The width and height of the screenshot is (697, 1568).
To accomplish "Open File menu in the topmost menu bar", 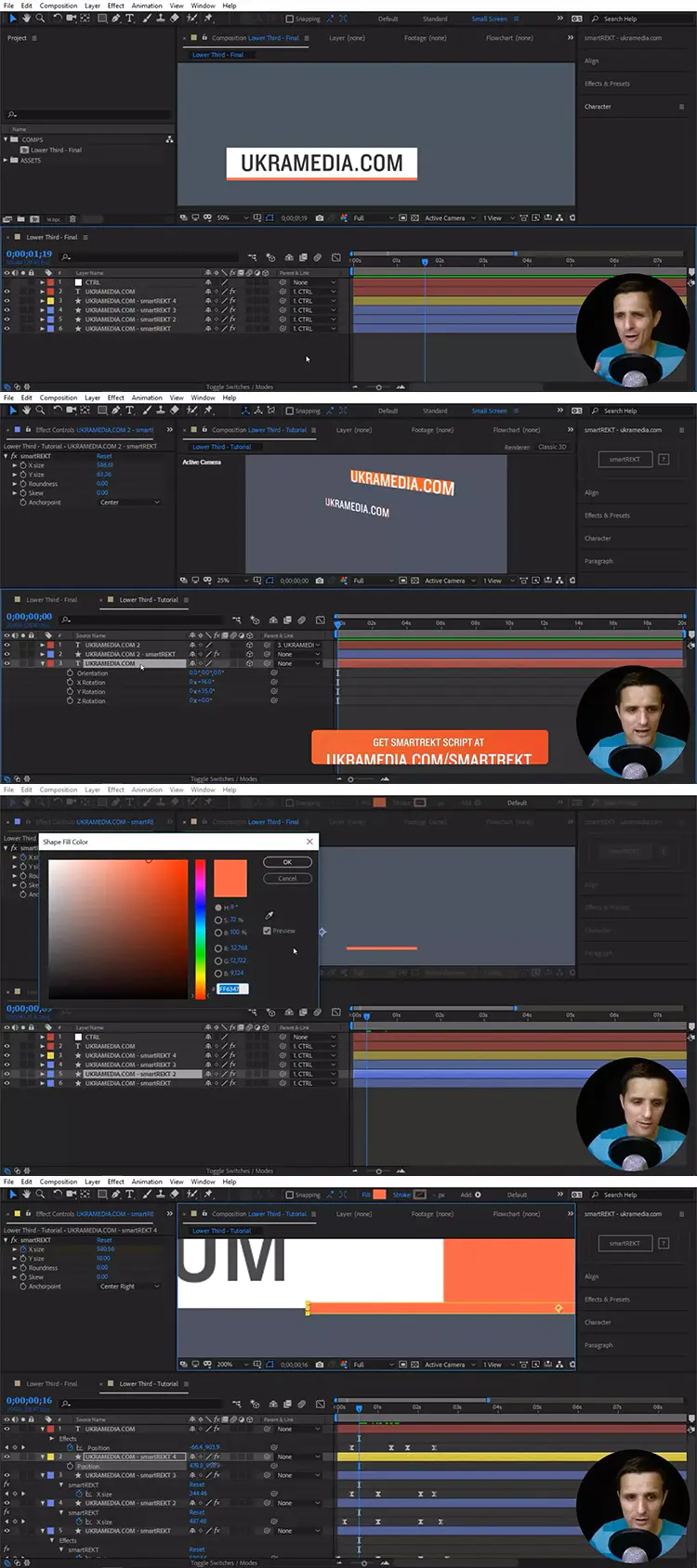I will (8, 6).
